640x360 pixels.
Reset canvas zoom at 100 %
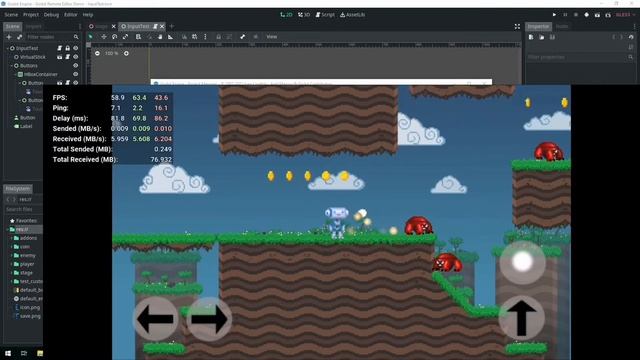coord(111,53)
